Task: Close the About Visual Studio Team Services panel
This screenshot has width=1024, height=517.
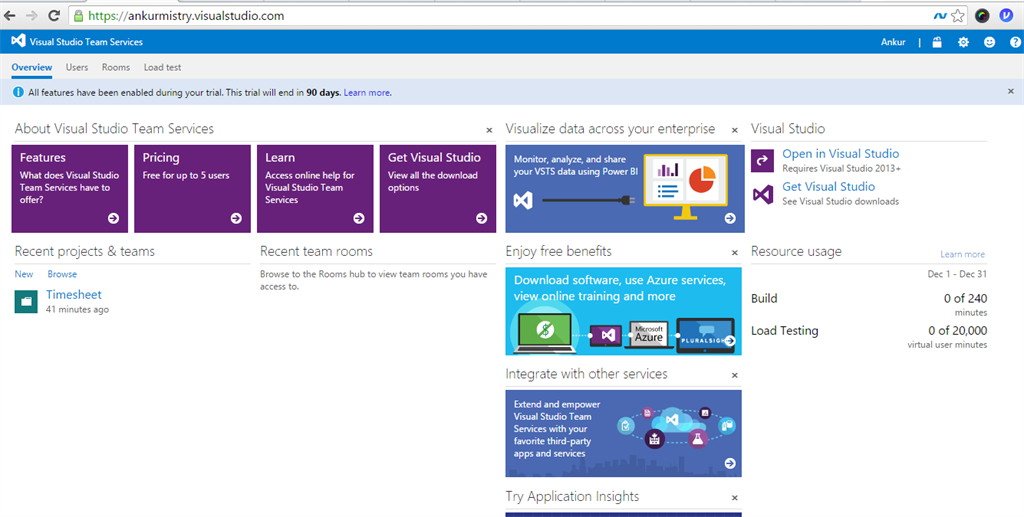Action: pyautogui.click(x=489, y=130)
